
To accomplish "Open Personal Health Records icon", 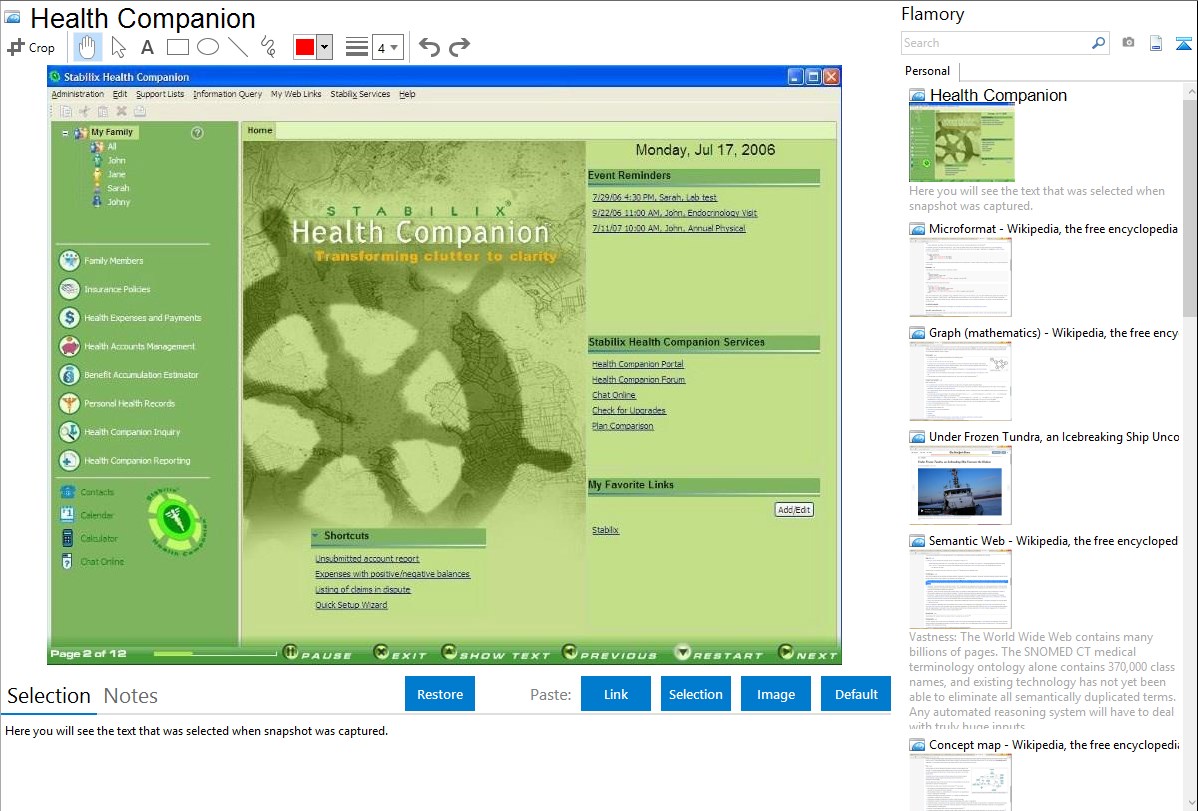I will (x=69, y=403).
